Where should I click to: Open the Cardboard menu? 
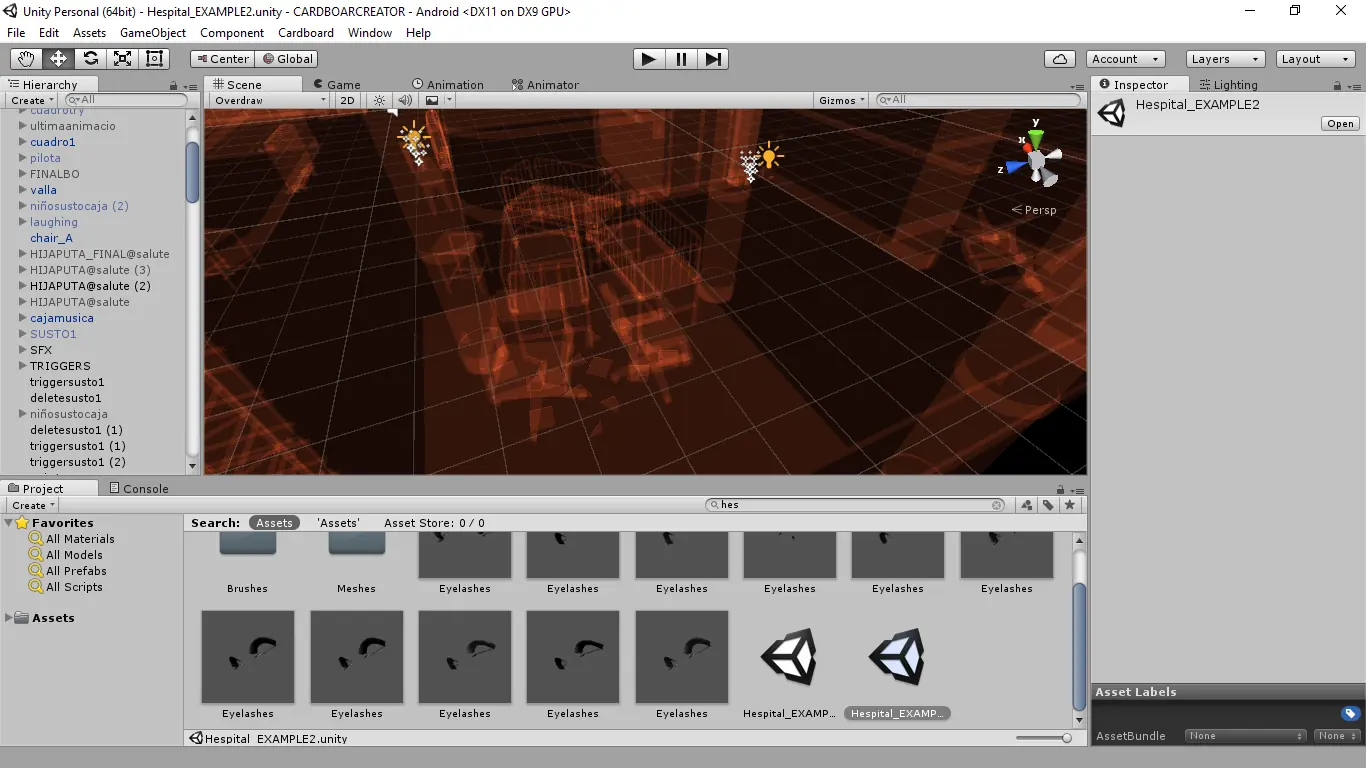click(x=306, y=33)
